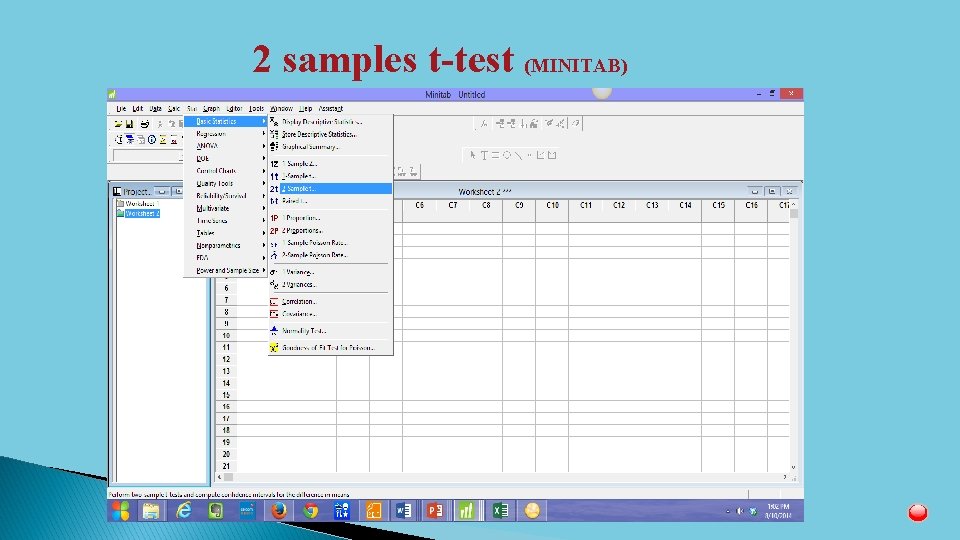Open File Explorer from the taskbar
Screen dimensions: 960x540
(151, 511)
